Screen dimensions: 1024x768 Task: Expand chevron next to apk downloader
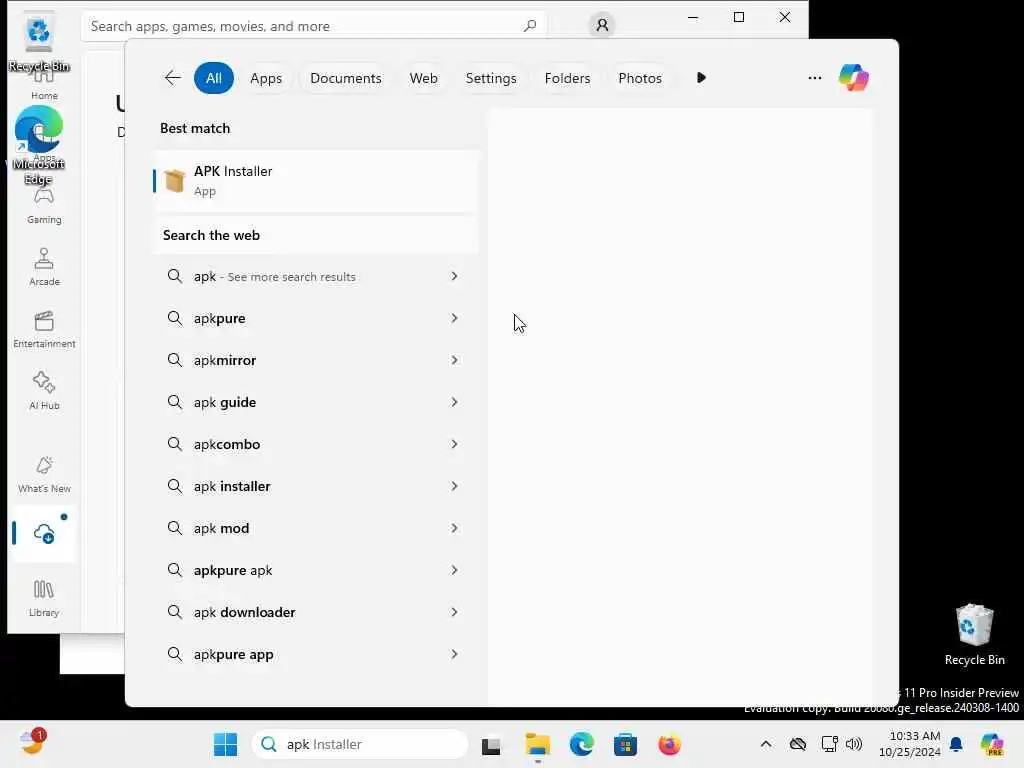454,612
